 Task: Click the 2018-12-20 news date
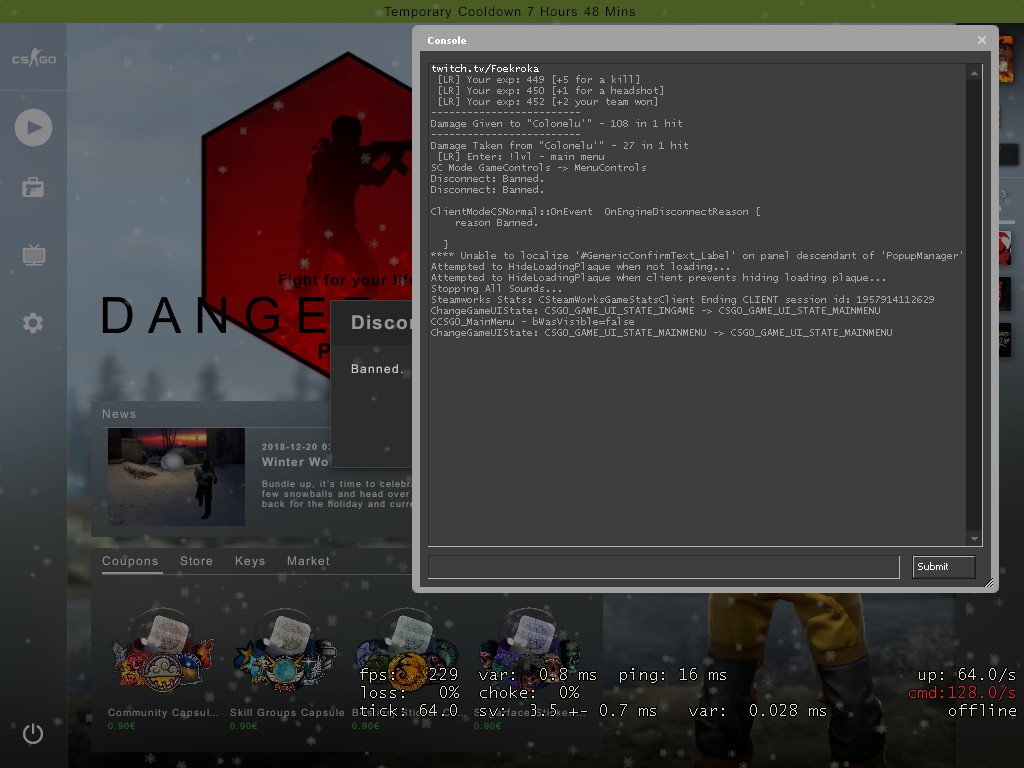[296, 447]
